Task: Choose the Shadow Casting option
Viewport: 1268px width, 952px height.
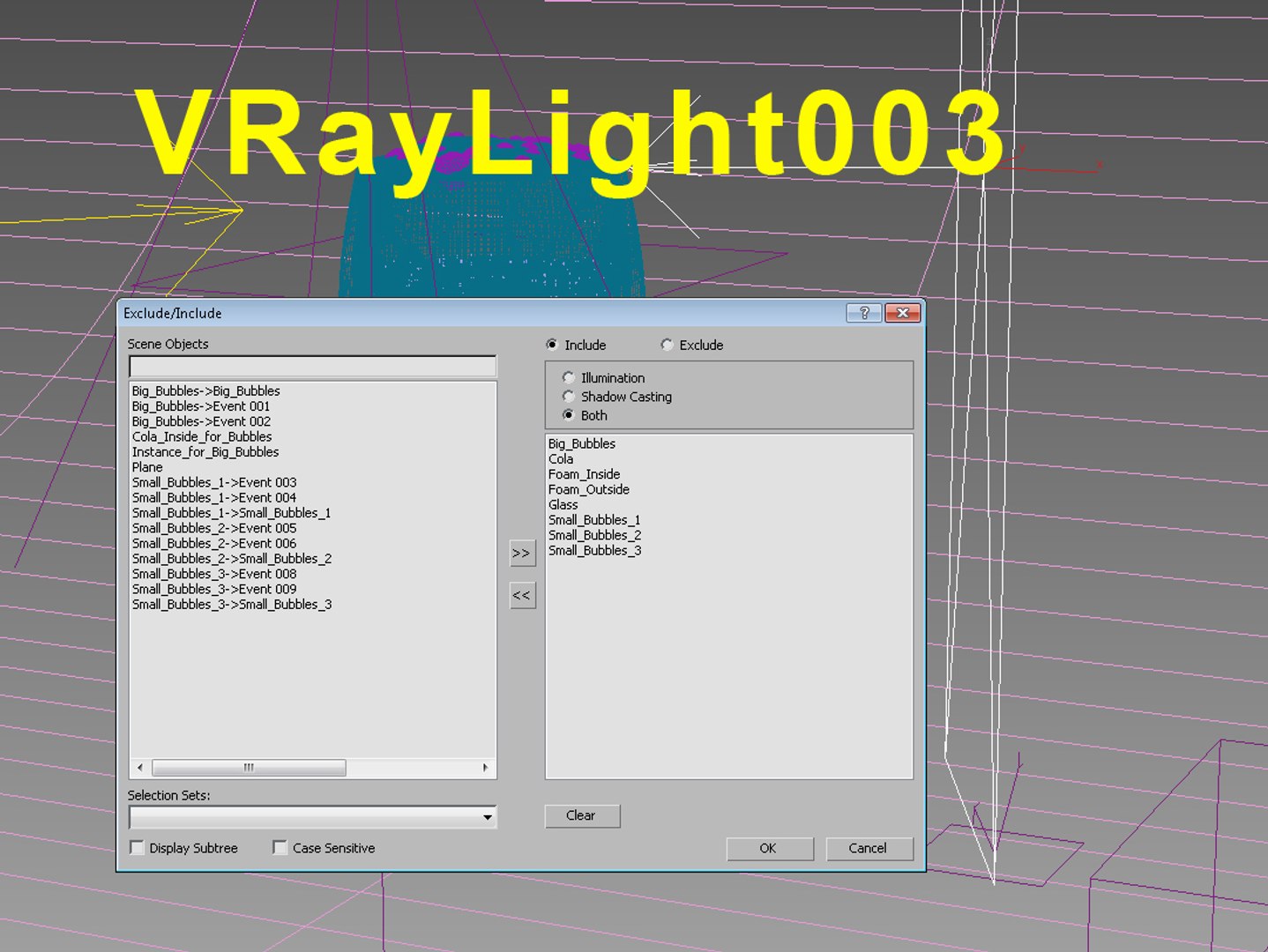Action: point(569,397)
